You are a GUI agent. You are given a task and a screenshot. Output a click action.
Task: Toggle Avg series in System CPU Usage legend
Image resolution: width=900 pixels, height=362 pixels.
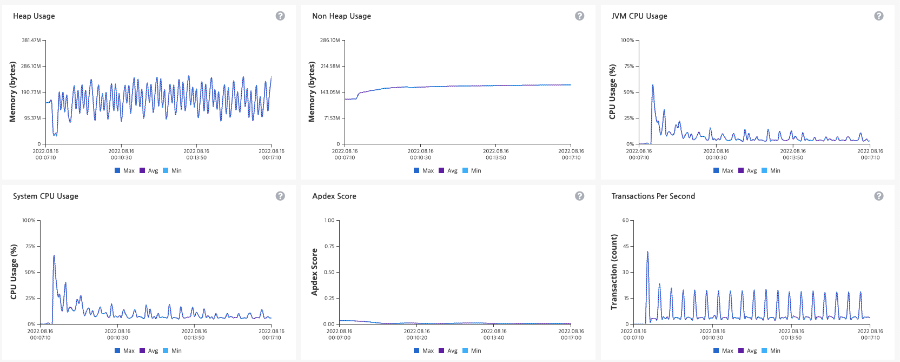pos(149,351)
